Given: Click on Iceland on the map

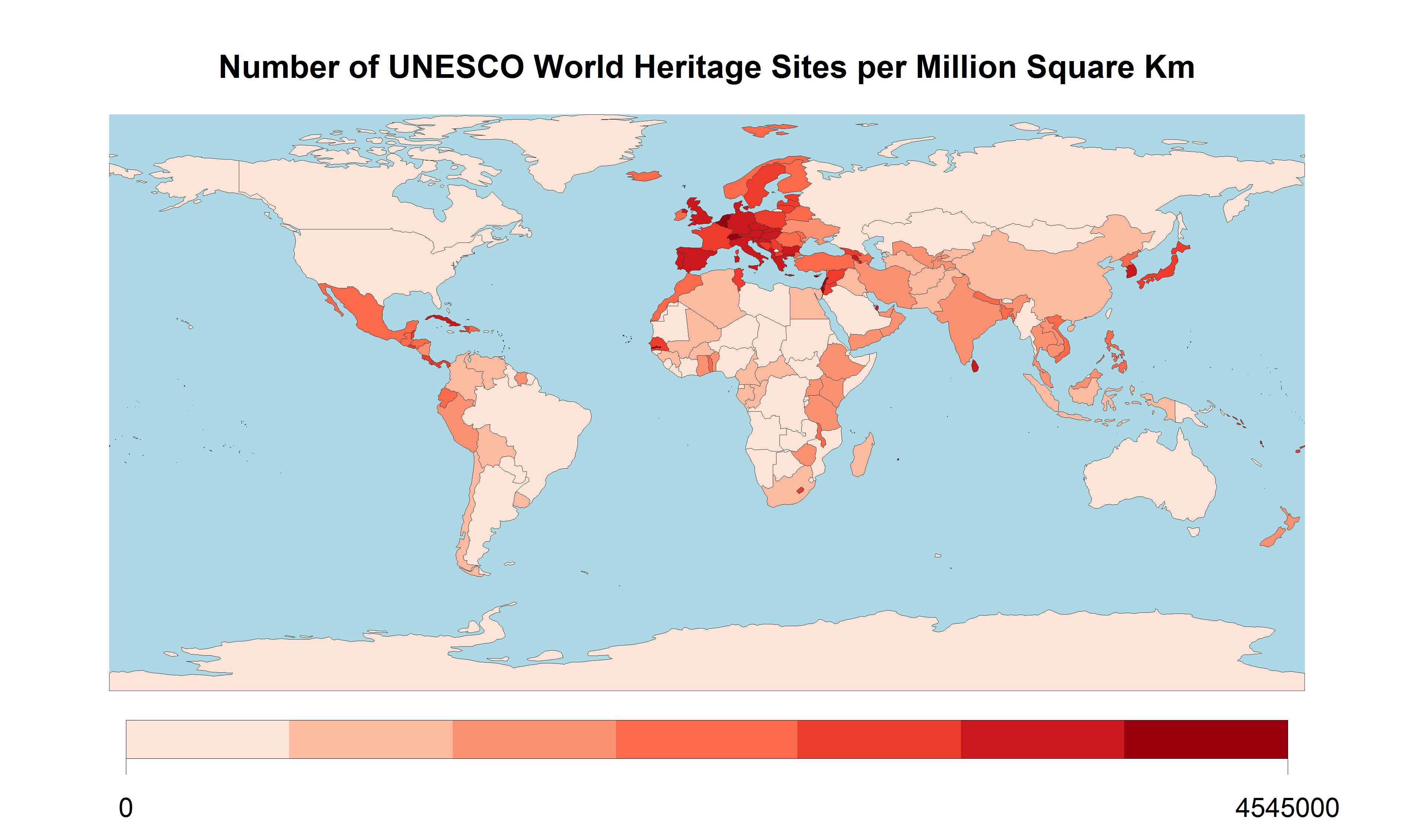Looking at the screenshot, I should pos(644,176).
